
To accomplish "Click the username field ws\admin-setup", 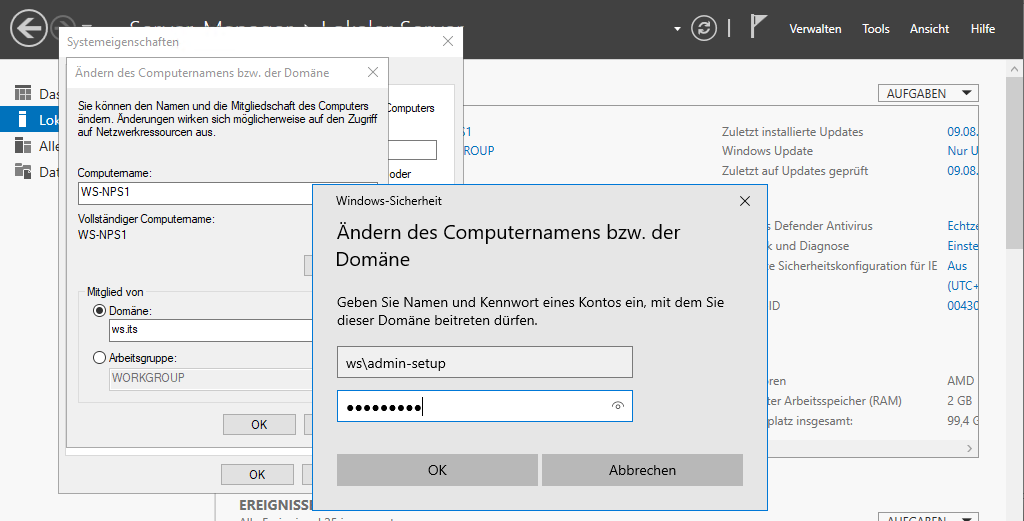I will point(485,362).
